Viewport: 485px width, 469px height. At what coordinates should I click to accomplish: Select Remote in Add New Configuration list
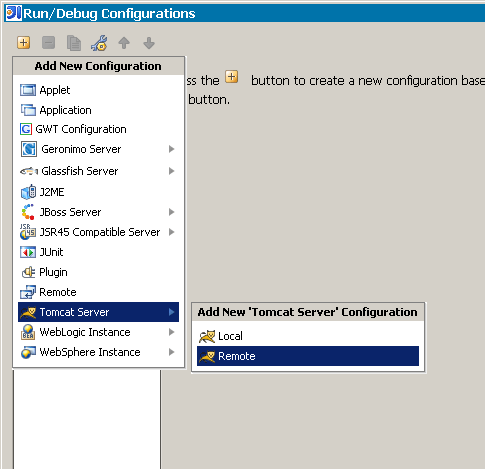[98, 292]
